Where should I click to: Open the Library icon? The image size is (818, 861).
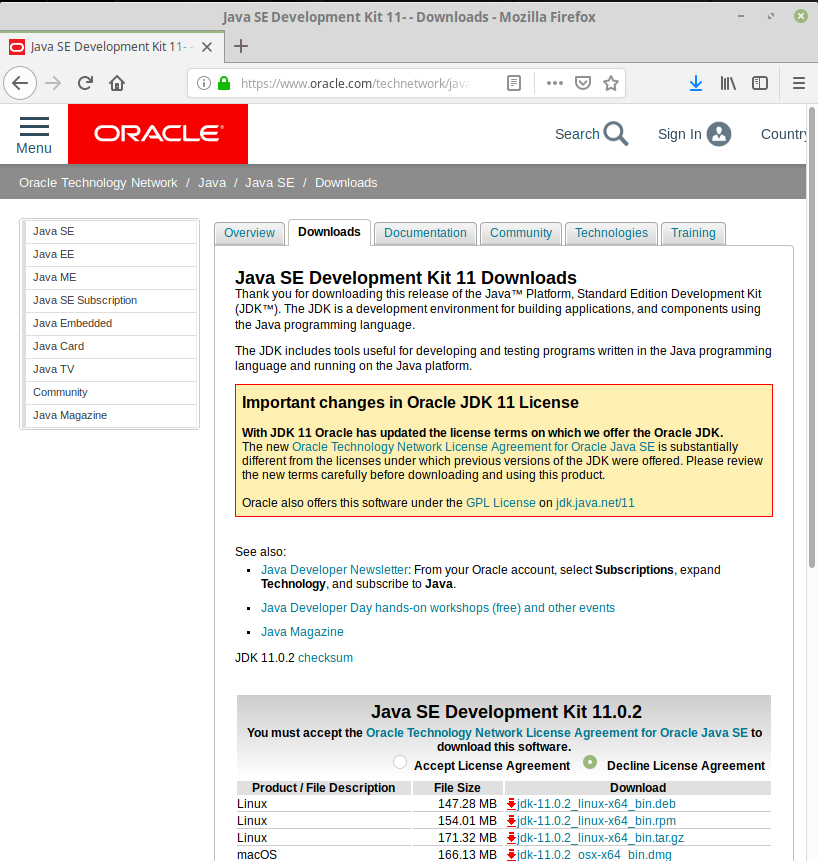click(x=728, y=83)
